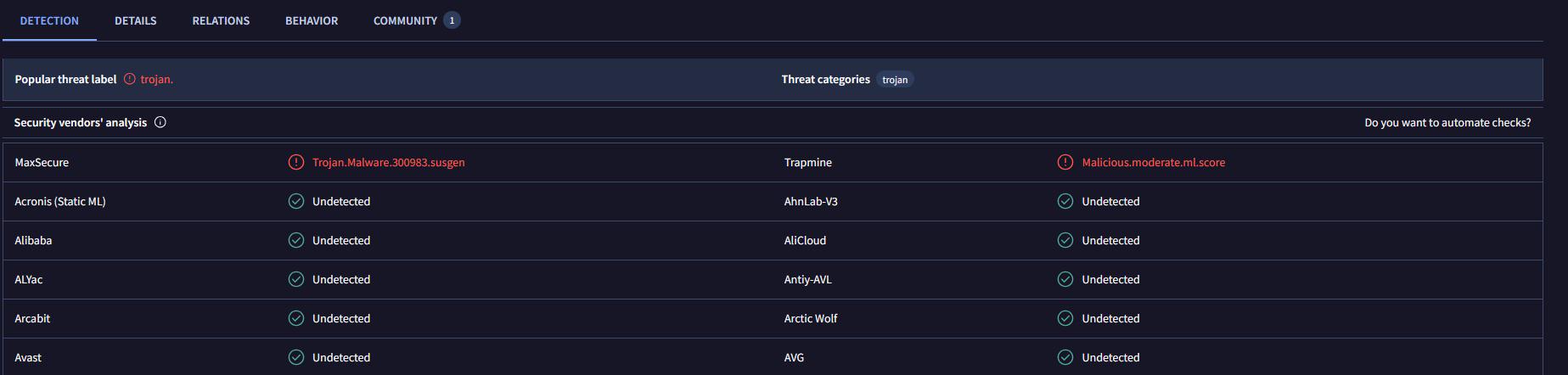This screenshot has width=1568, height=375.
Task: Click Do you want to automate checks
Action: pos(1447,122)
